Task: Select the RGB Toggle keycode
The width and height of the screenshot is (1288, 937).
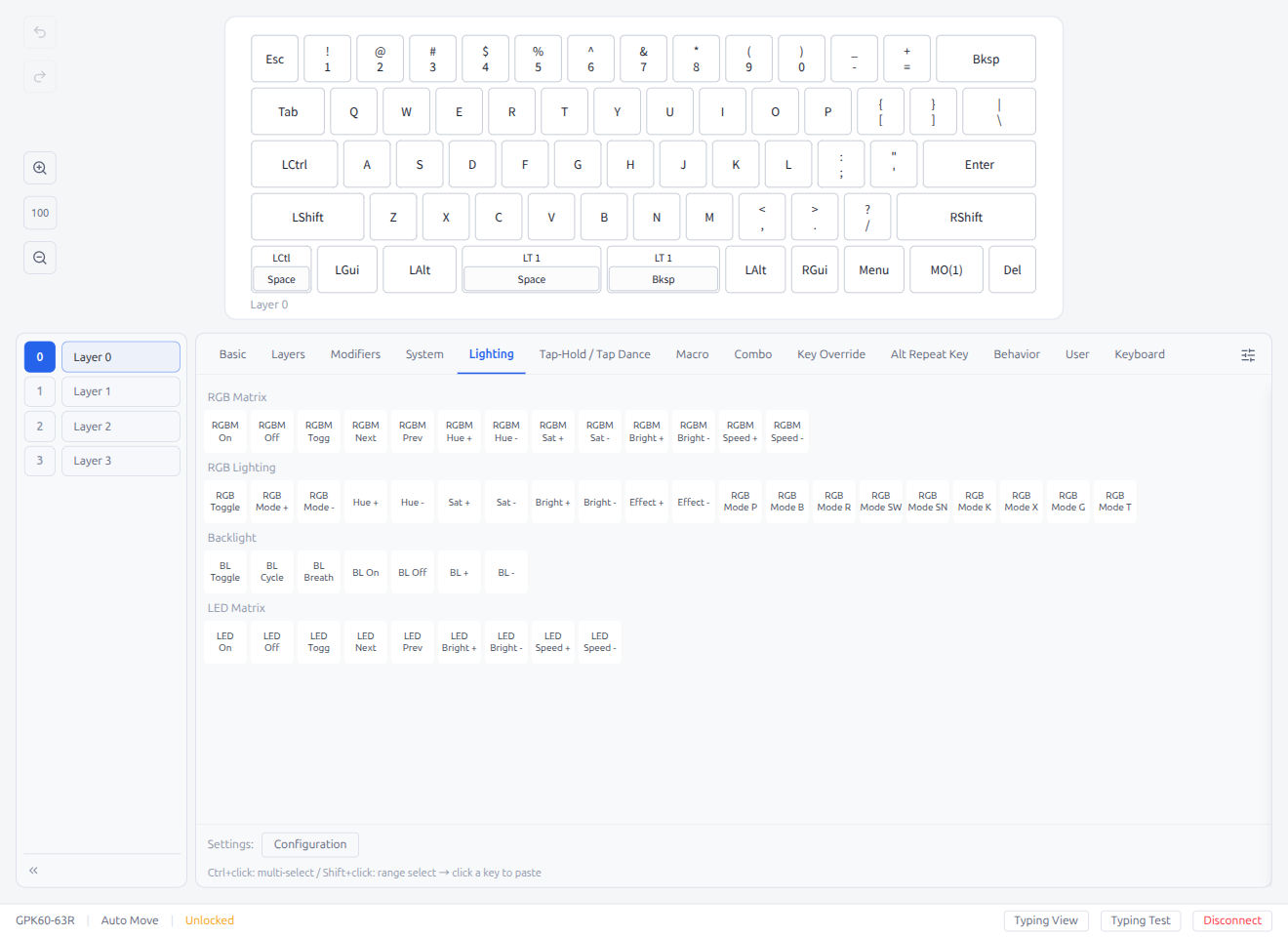Action: pyautogui.click(x=224, y=501)
